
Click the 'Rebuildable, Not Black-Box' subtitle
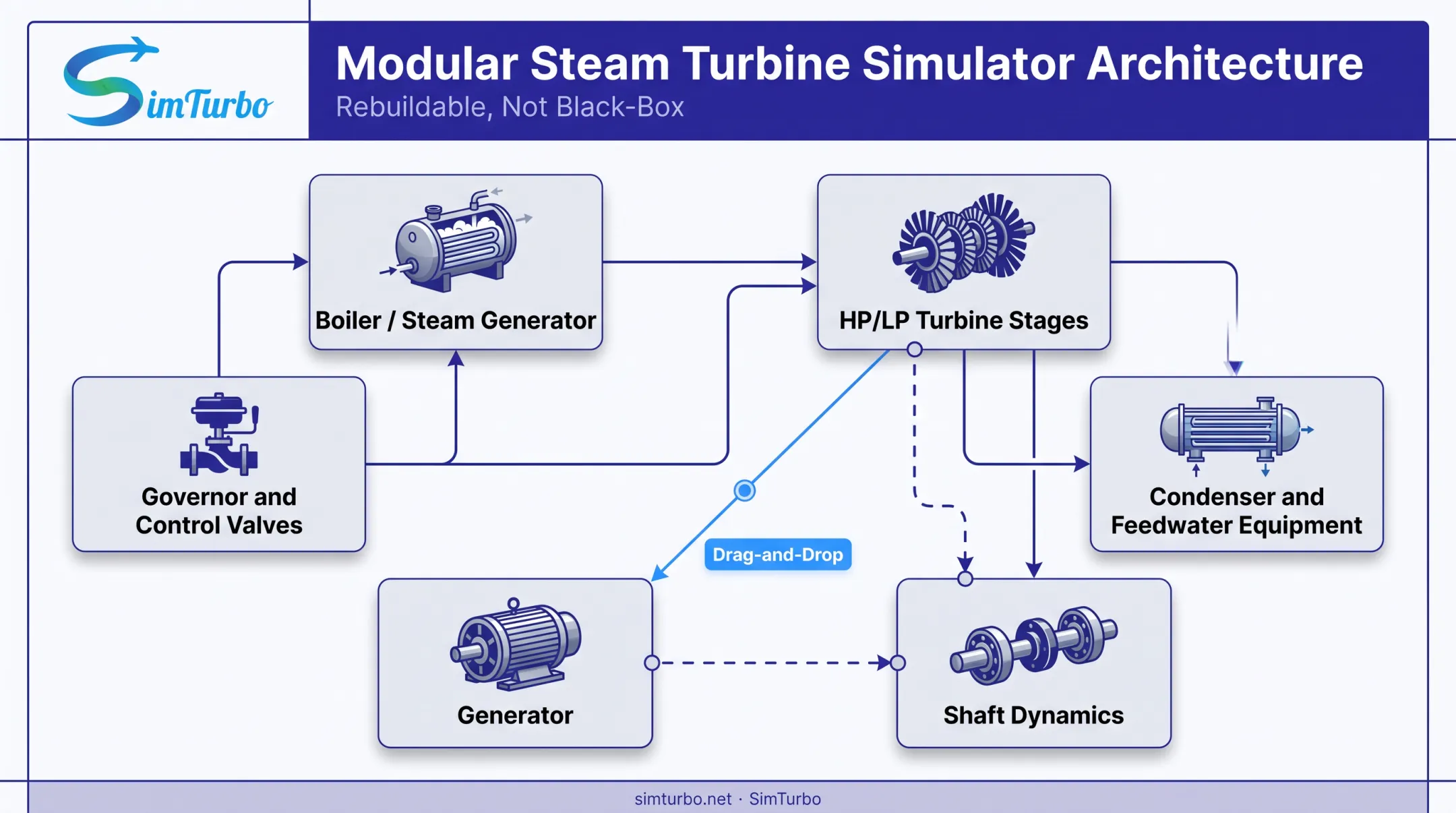point(510,107)
